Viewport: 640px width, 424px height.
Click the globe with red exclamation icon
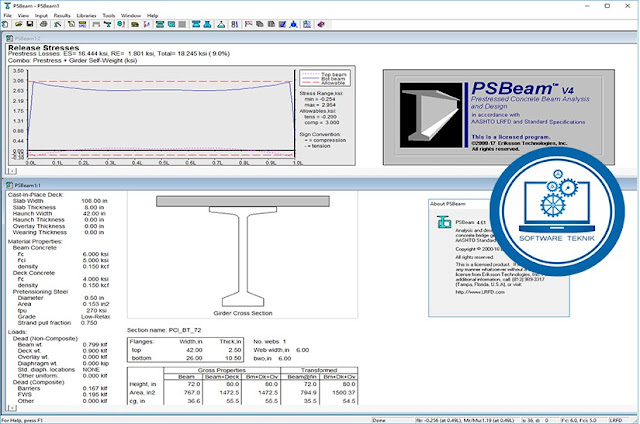pyautogui.click(x=121, y=24)
